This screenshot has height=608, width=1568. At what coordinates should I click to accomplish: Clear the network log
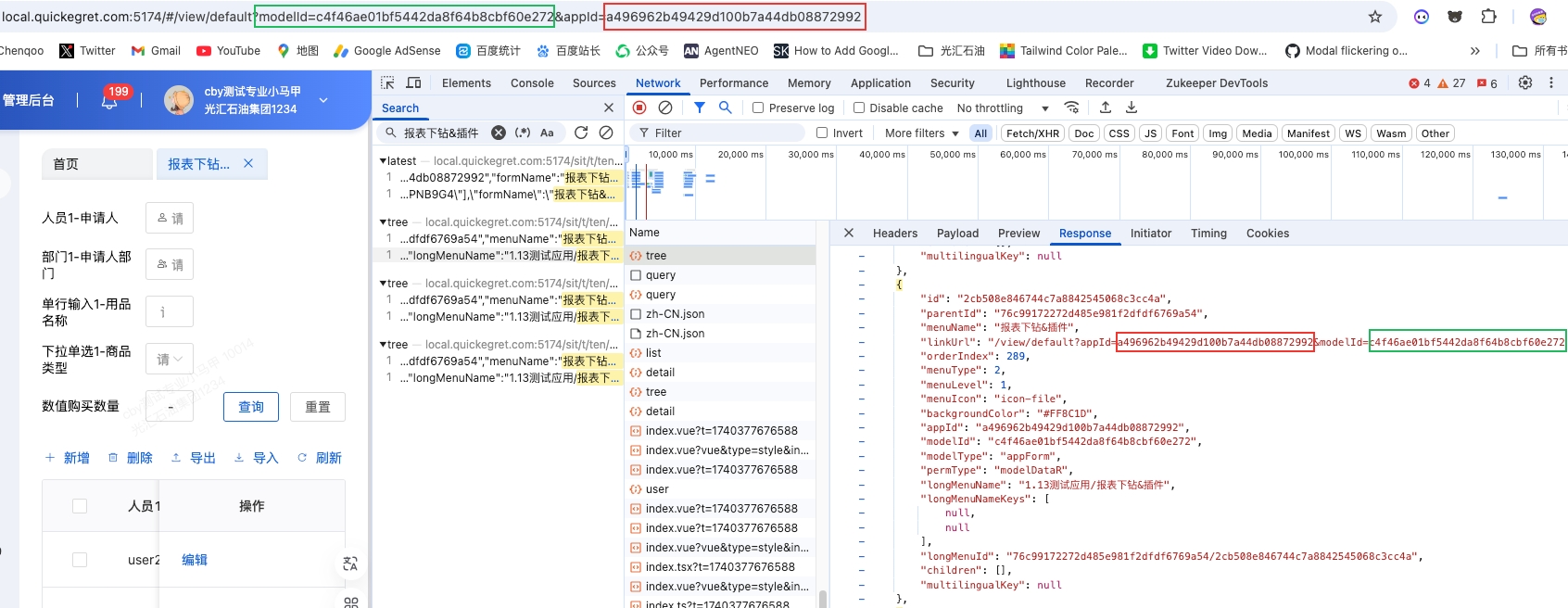pos(665,108)
